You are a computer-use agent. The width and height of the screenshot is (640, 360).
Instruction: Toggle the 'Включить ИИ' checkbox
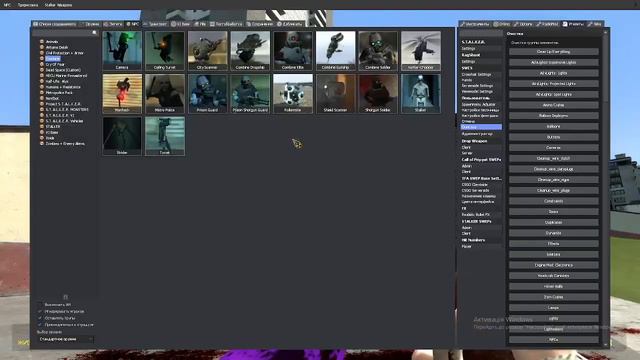pyautogui.click(x=40, y=304)
